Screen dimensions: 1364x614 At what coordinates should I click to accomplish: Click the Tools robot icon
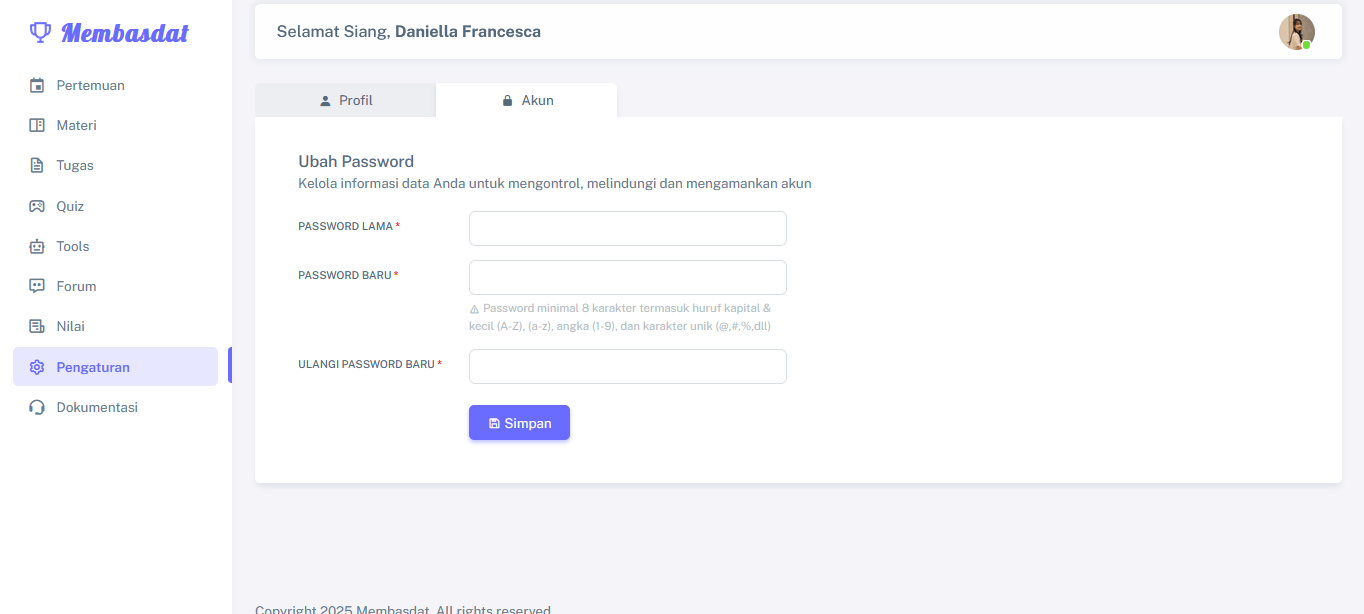[x=37, y=246]
